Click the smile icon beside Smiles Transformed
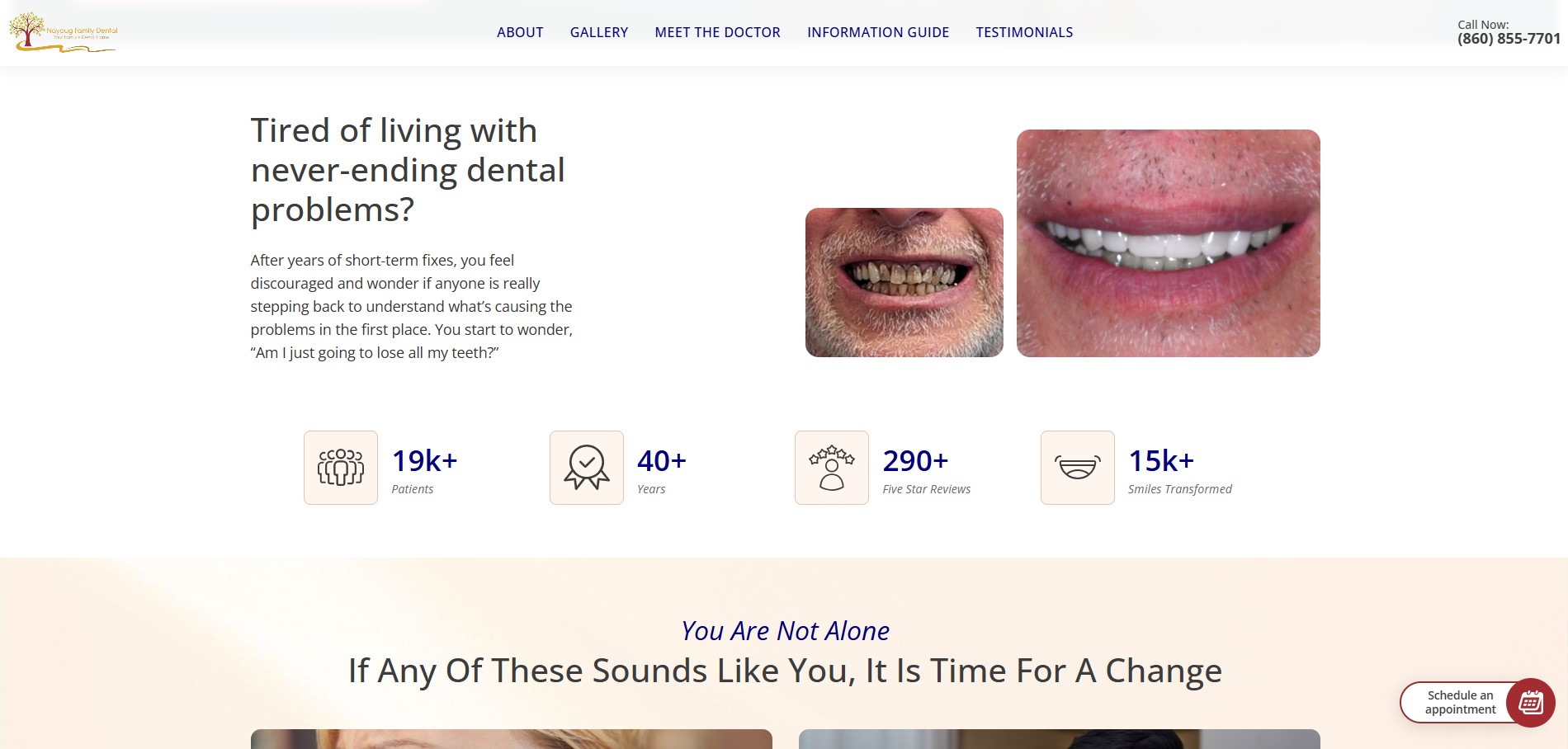 (1077, 467)
